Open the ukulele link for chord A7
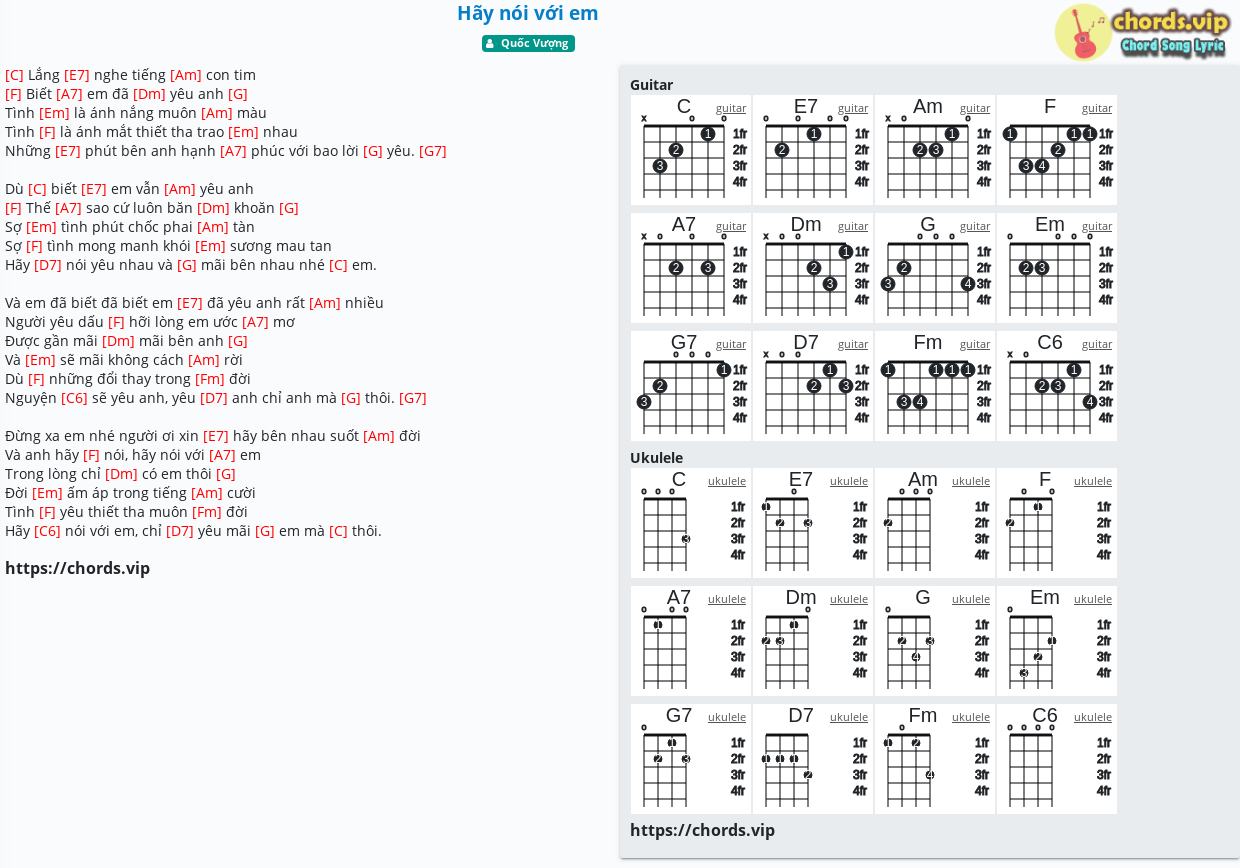1240x868 pixels. click(x=727, y=599)
